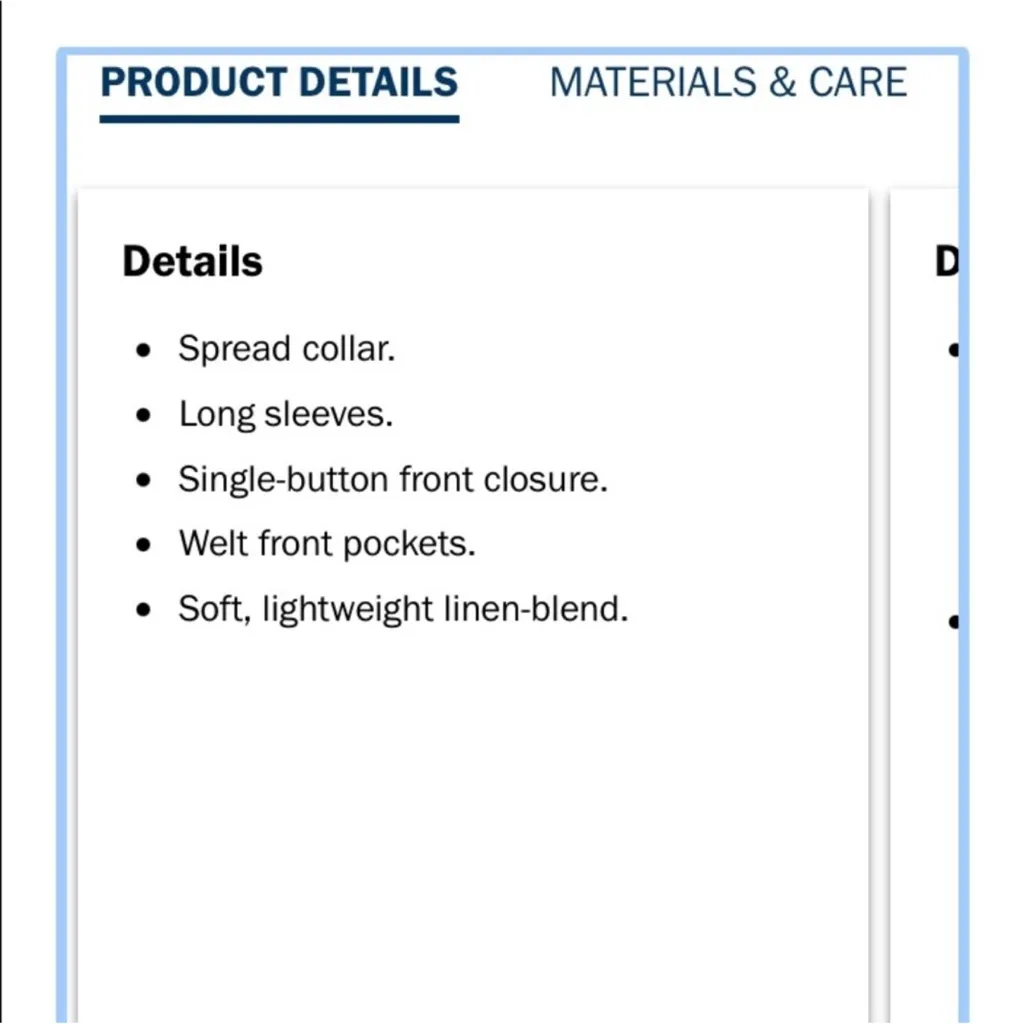The width and height of the screenshot is (1024, 1024).
Task: Click the "Long sleeves." list item
Action: [x=286, y=414]
